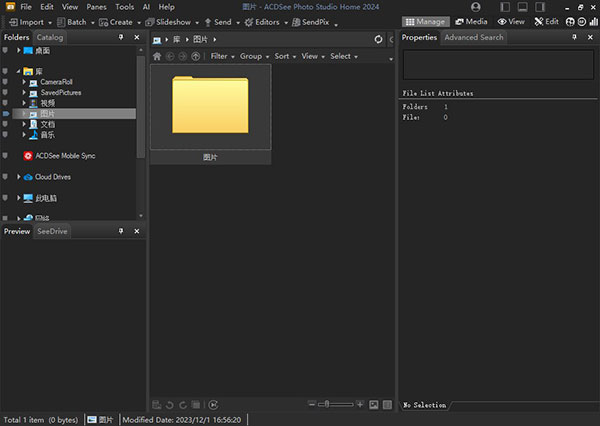Click the Import button in the toolbar
This screenshot has height=426, width=600.
tap(28, 21)
